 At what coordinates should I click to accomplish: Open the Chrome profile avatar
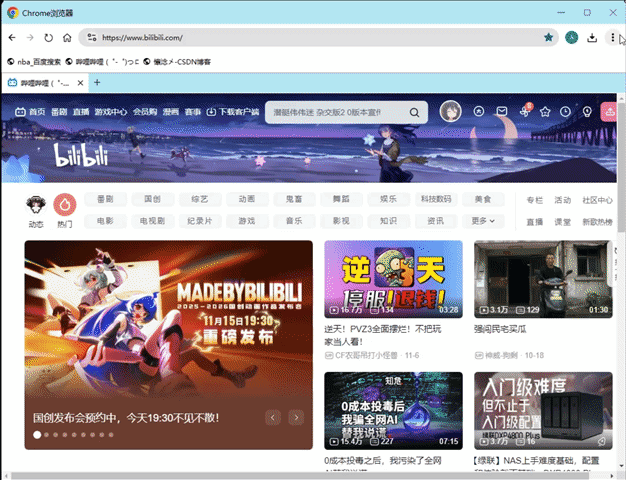coord(571,38)
